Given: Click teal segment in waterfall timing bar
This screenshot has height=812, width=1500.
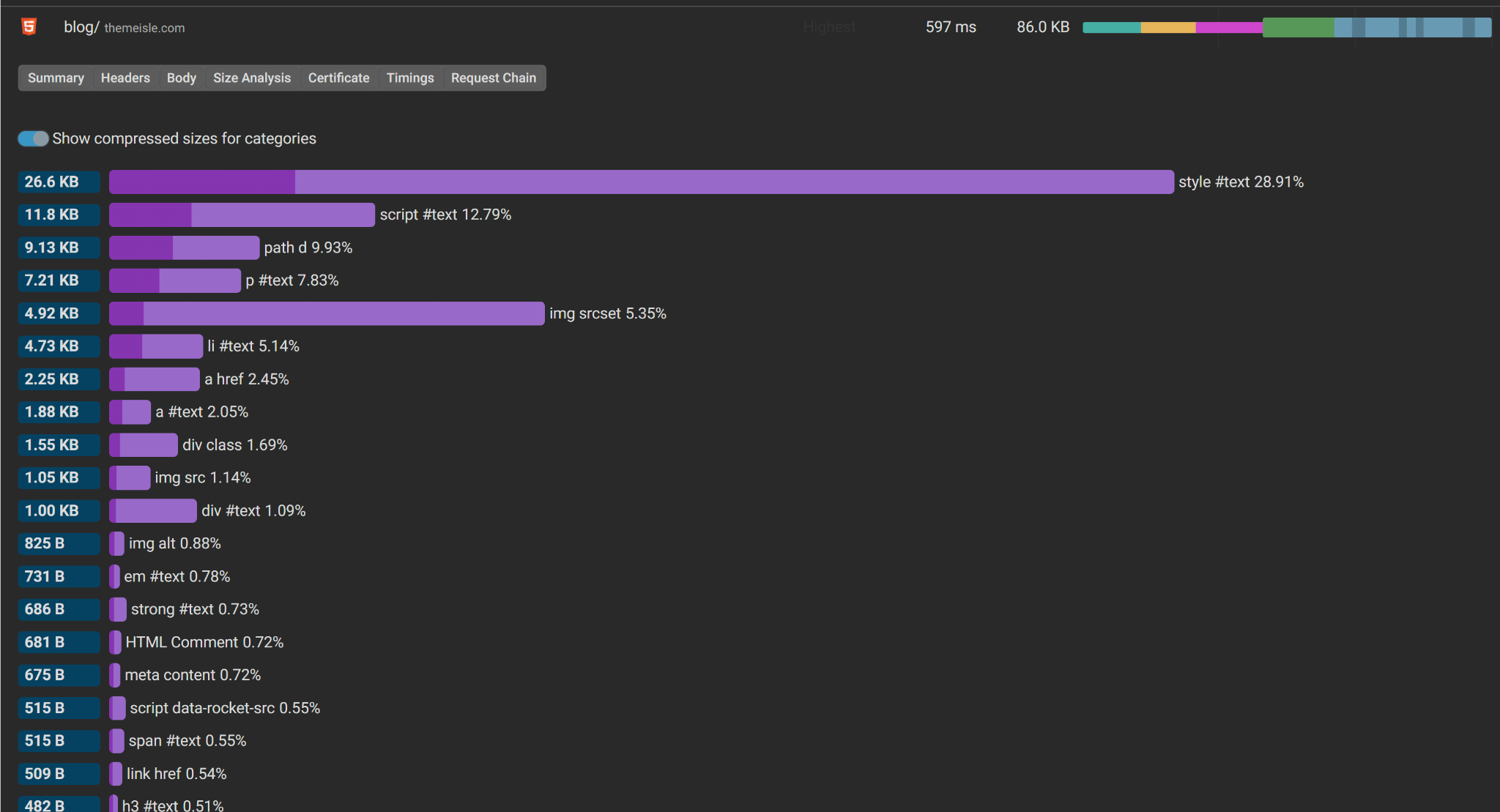Looking at the screenshot, I should [x=1111, y=28].
